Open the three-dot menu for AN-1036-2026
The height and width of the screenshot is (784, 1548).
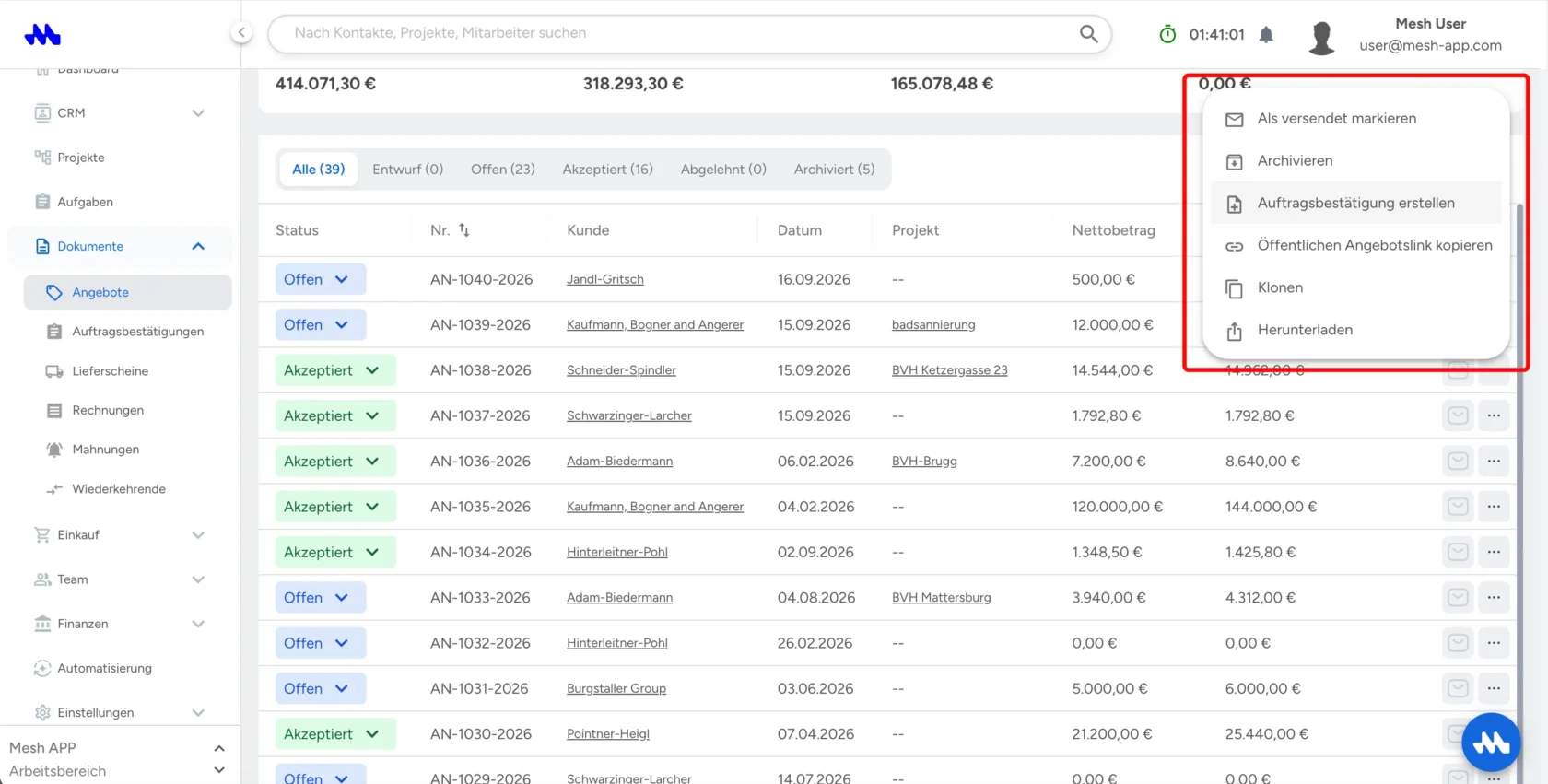pyautogui.click(x=1494, y=461)
